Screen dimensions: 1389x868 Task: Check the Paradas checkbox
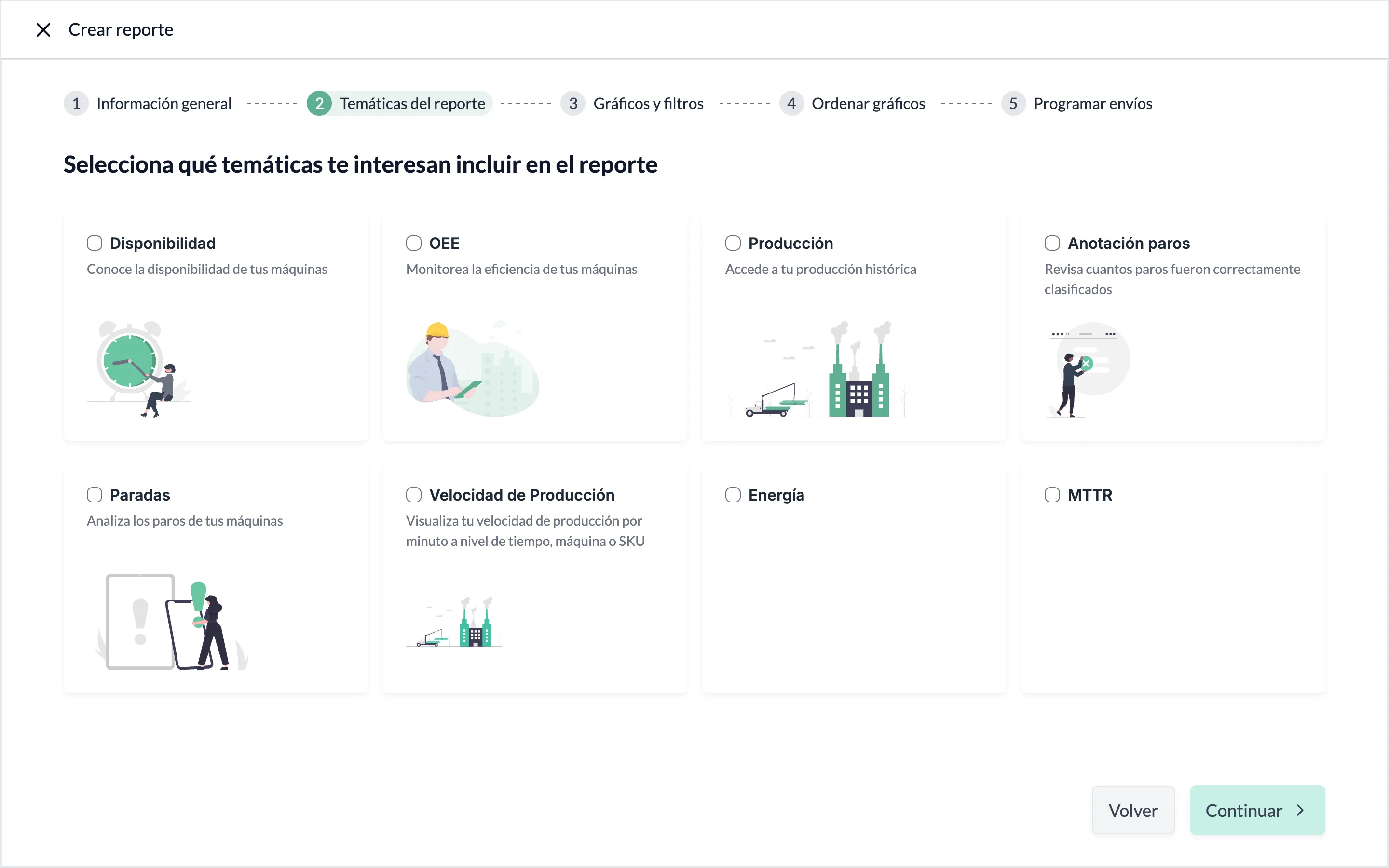click(94, 495)
